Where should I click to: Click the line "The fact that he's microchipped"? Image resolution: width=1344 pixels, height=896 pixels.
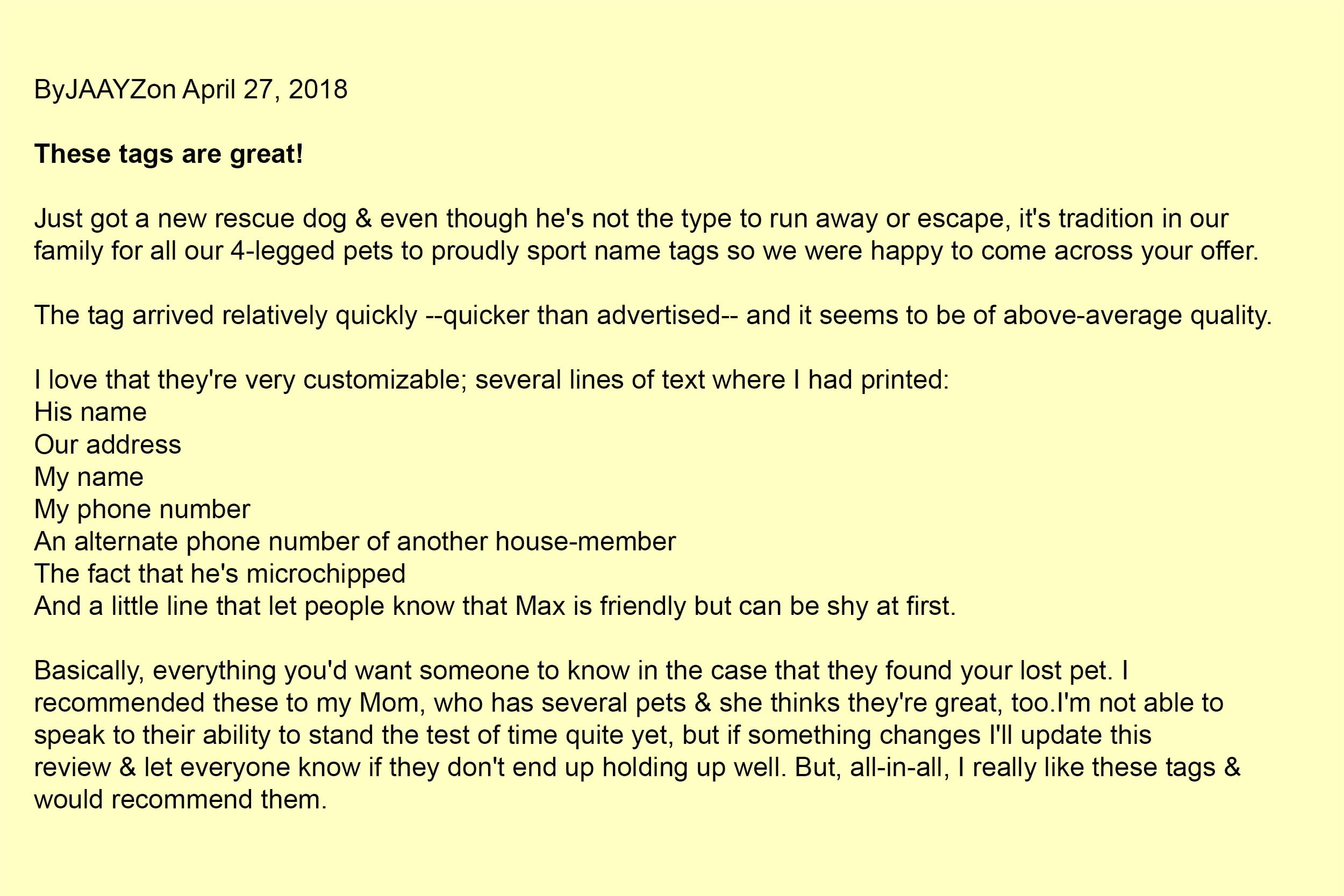pyautogui.click(x=219, y=574)
